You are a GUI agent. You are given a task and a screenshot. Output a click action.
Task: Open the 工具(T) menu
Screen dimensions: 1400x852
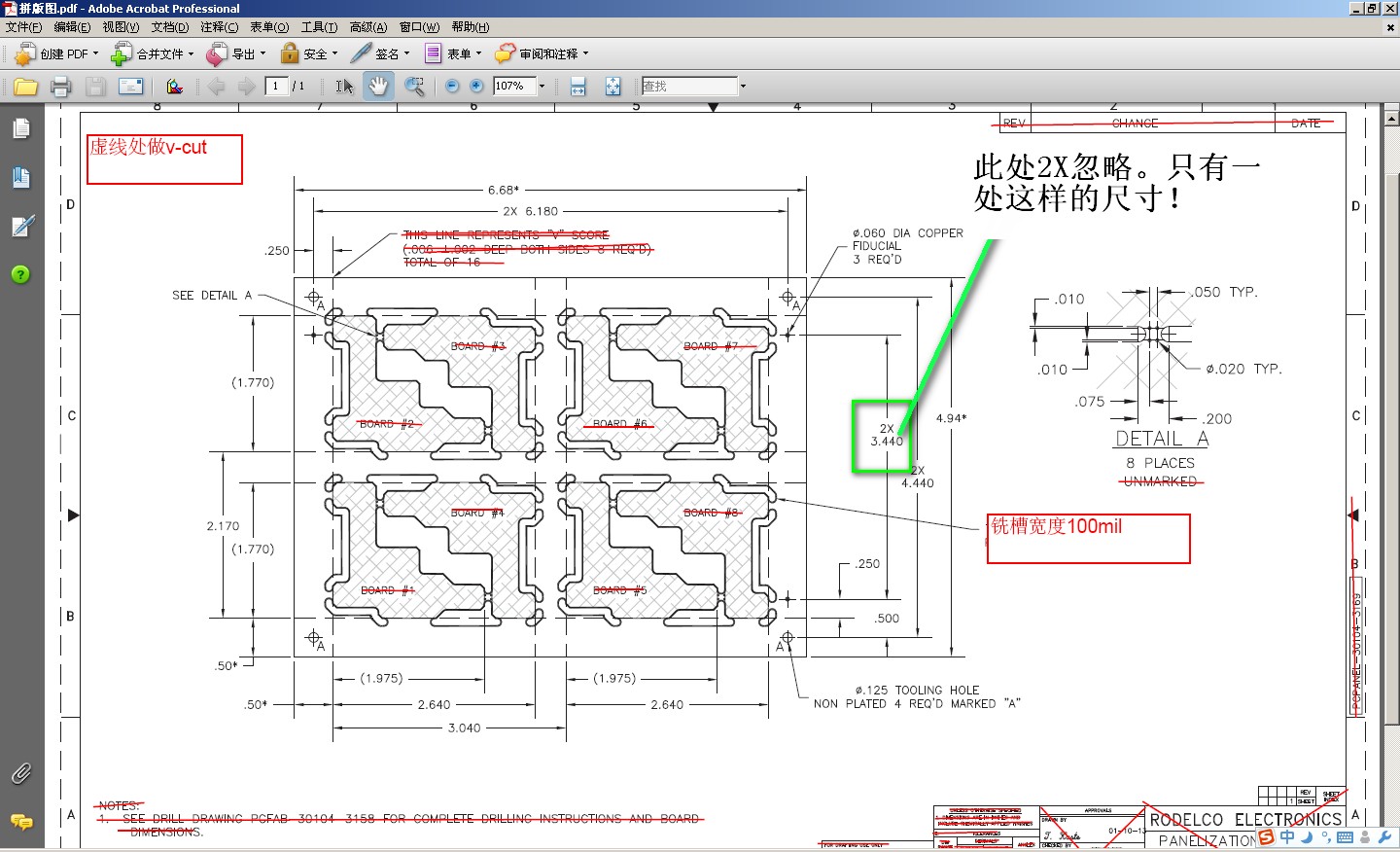tap(319, 27)
